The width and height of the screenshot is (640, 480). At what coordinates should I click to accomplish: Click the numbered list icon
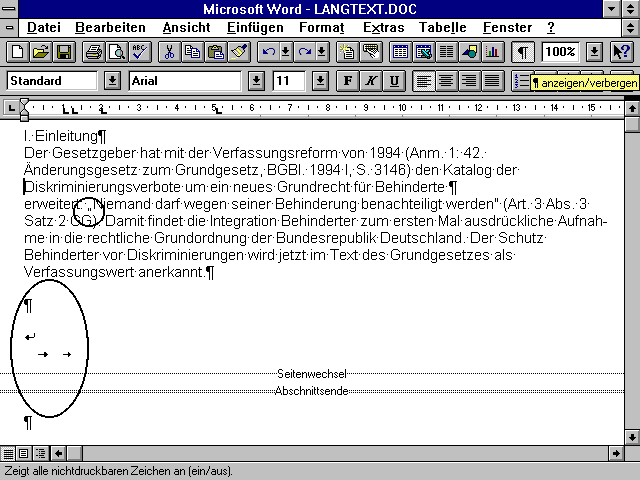pos(522,81)
